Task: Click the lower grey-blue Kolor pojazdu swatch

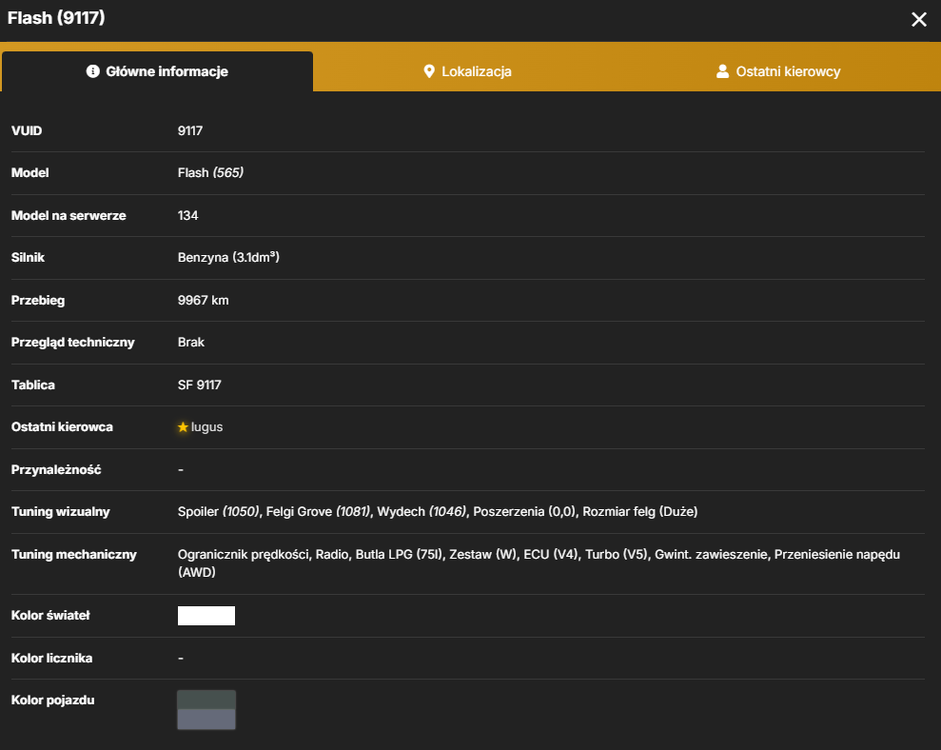Action: coord(206,719)
